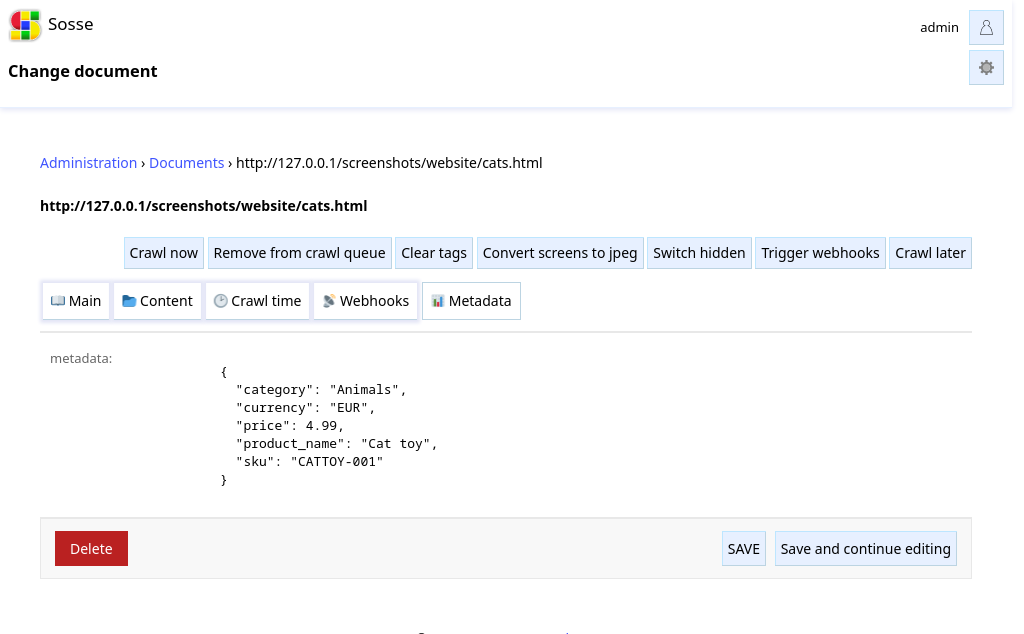Switch to the Content tab
The width and height of the screenshot is (1024, 634).
click(x=157, y=301)
